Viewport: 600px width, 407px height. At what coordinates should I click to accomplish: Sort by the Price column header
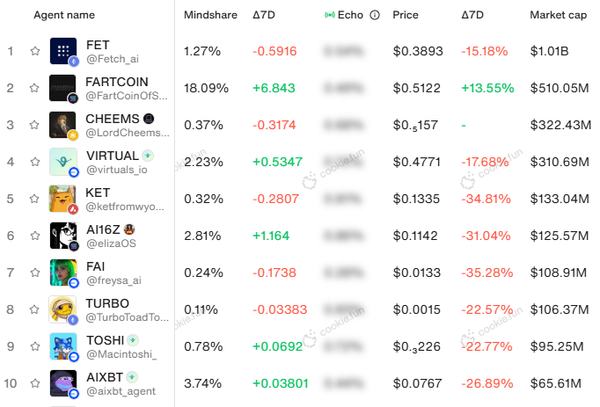(405, 16)
